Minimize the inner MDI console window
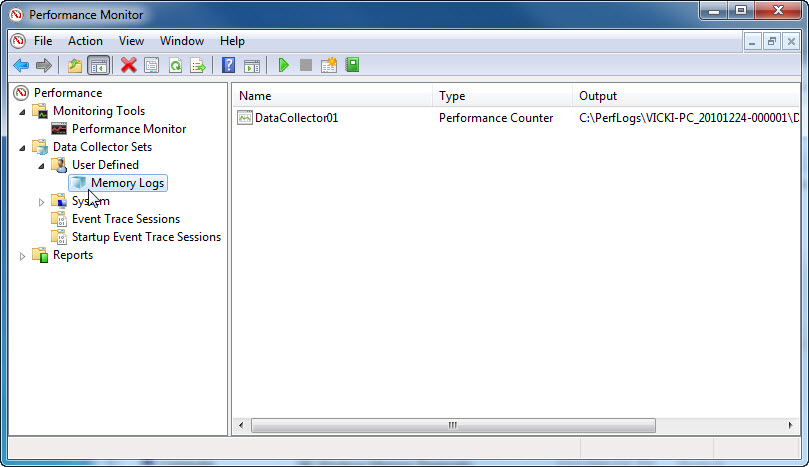 pos(752,41)
